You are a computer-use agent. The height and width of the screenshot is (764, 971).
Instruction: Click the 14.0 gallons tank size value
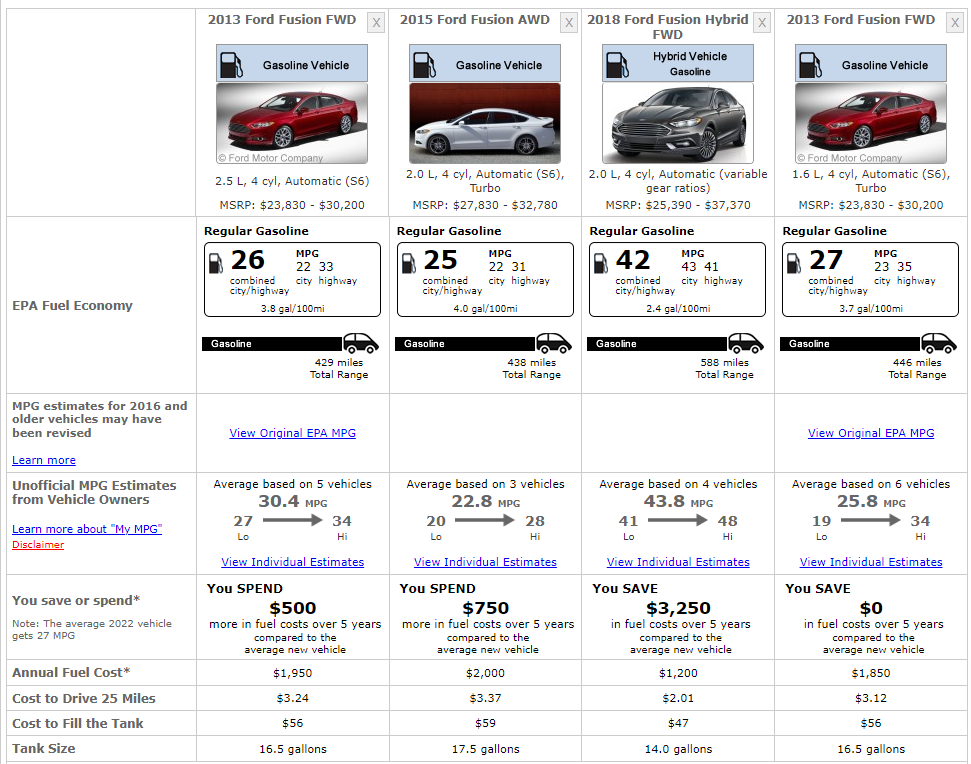point(678,749)
